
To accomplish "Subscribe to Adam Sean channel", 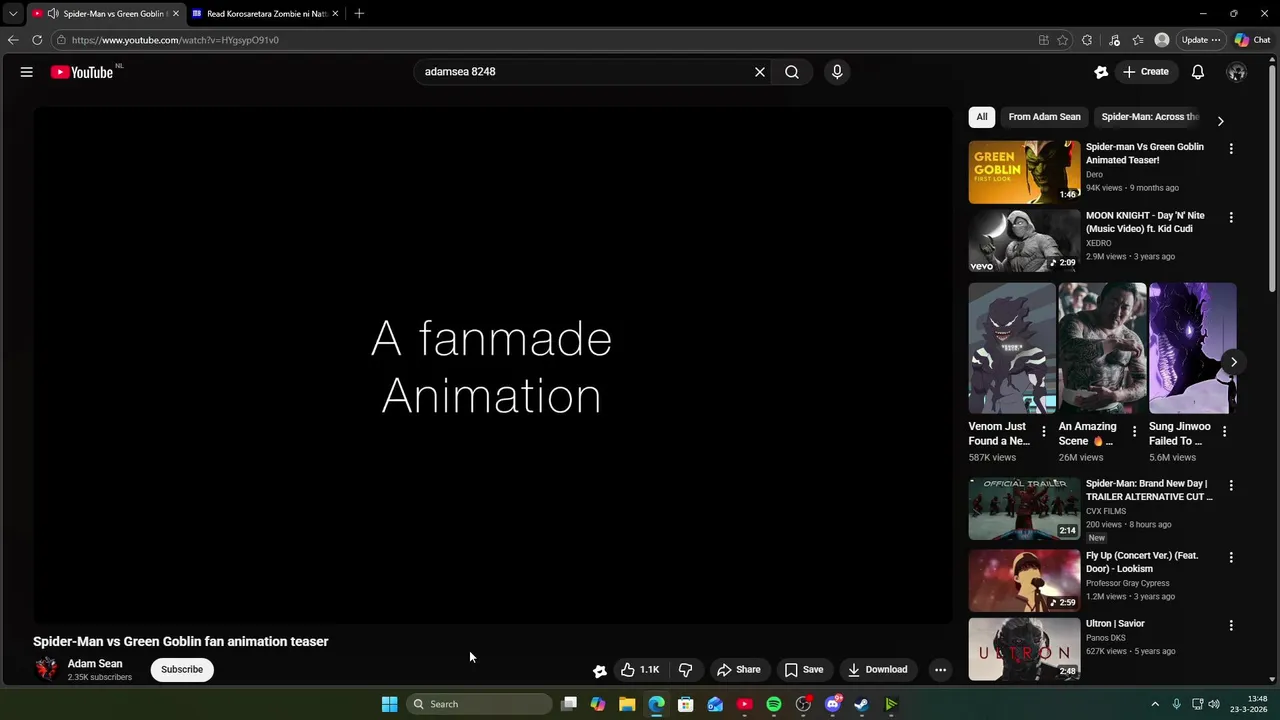I will point(182,670).
